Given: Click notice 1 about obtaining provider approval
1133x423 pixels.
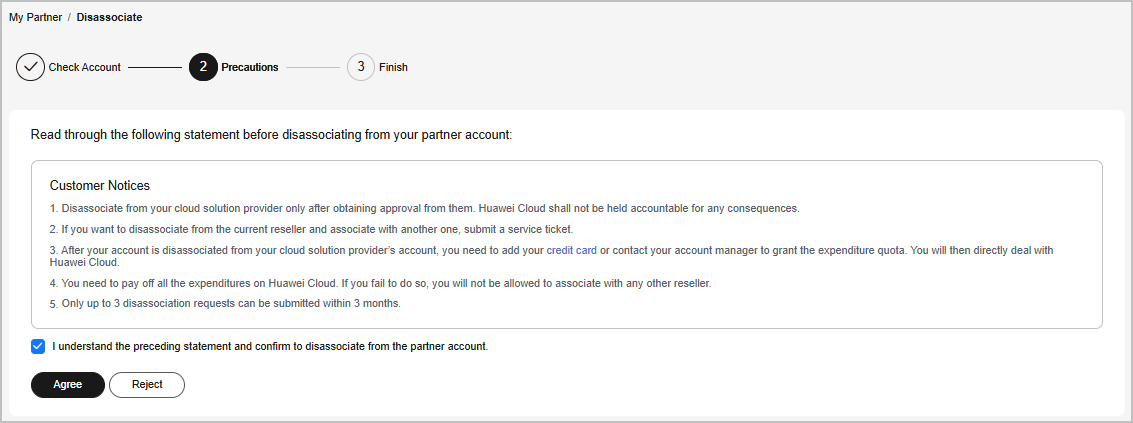Looking at the screenshot, I should point(425,208).
